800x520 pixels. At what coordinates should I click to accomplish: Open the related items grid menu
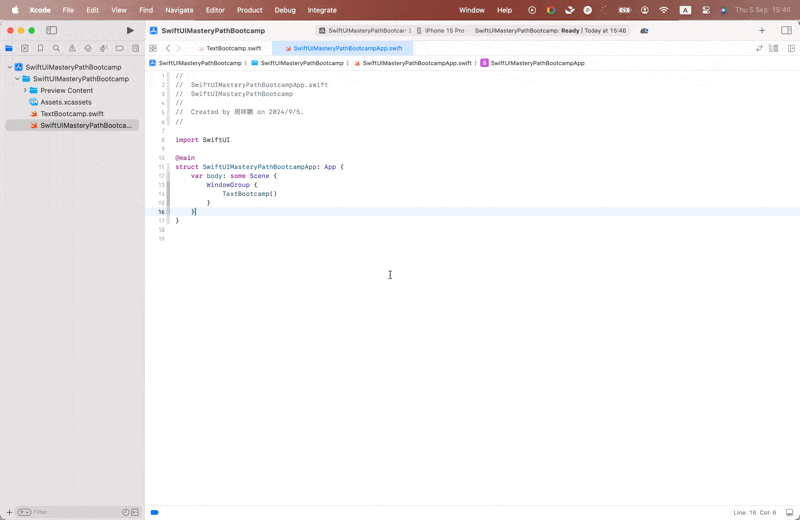click(153, 48)
